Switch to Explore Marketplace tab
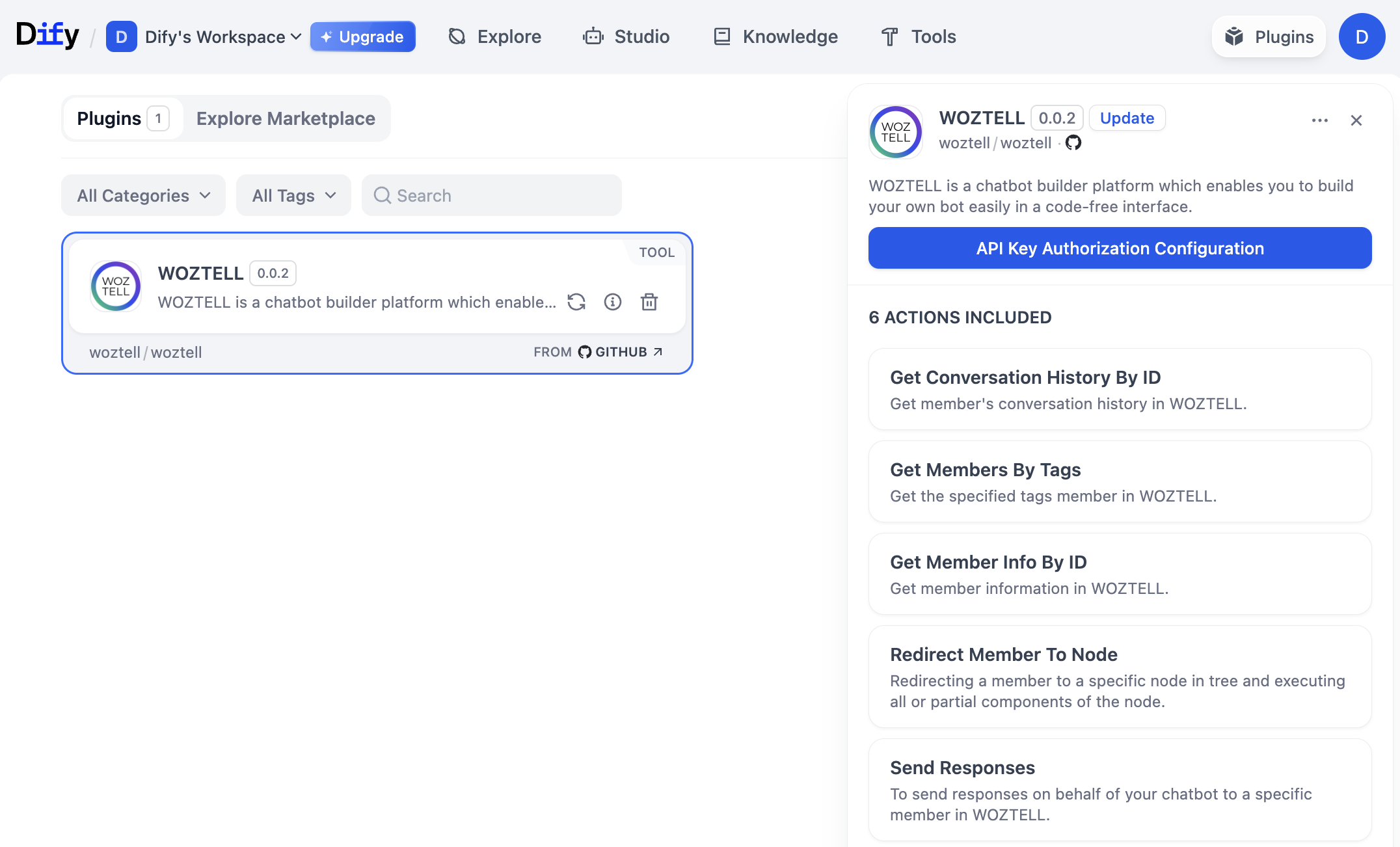The height and width of the screenshot is (847, 1400). (286, 118)
